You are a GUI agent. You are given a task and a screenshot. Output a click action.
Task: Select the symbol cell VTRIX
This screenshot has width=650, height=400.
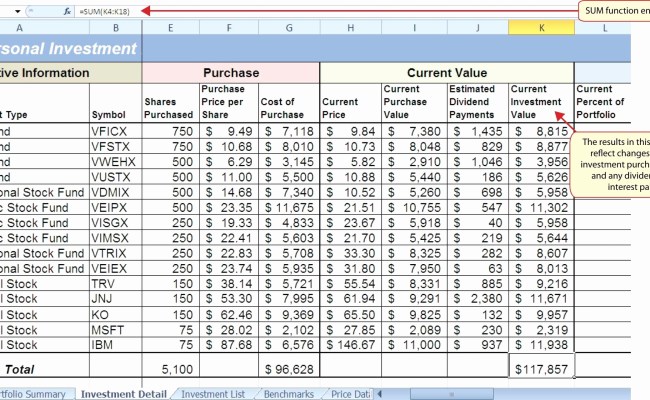click(x=116, y=253)
